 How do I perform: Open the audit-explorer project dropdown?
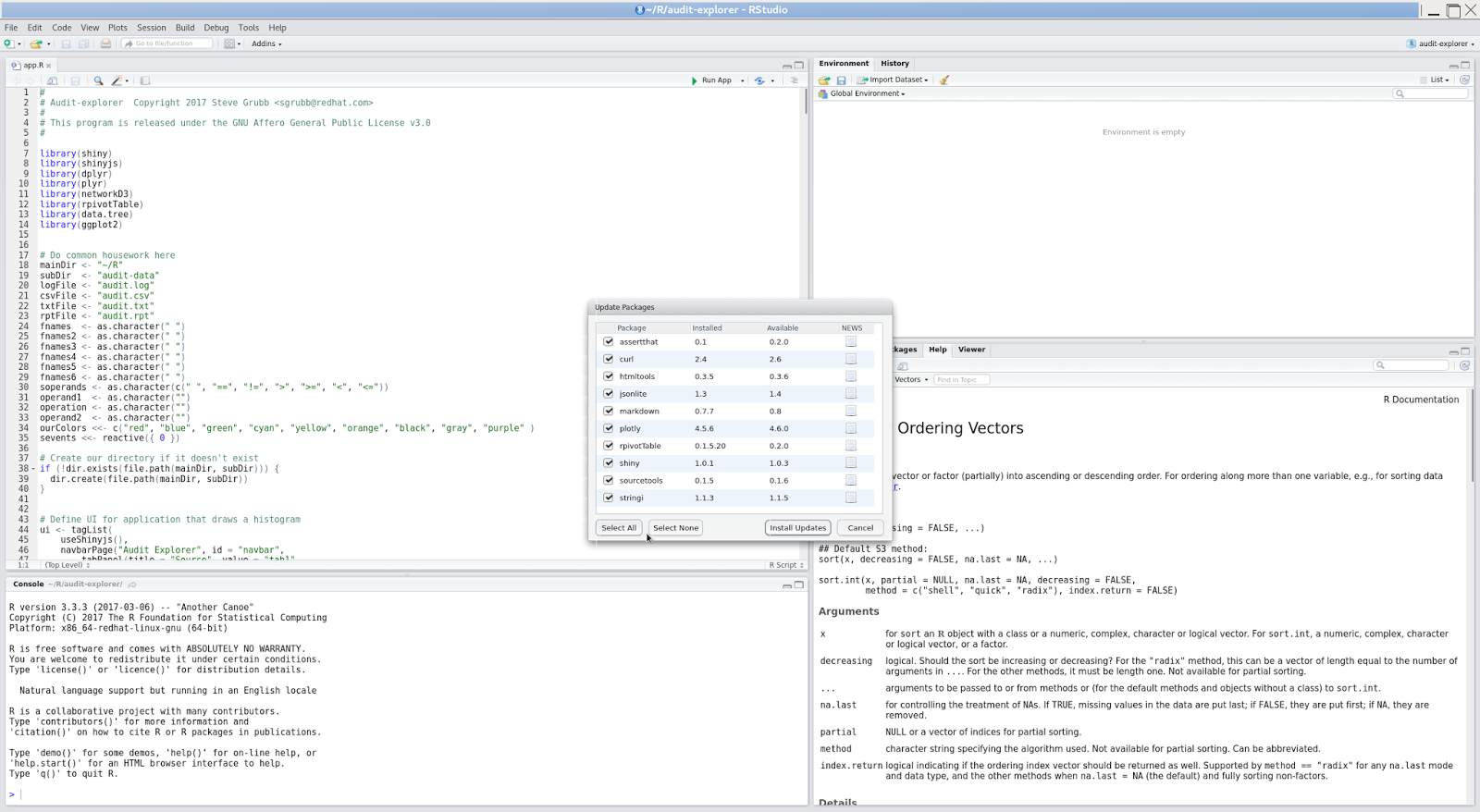click(1440, 43)
